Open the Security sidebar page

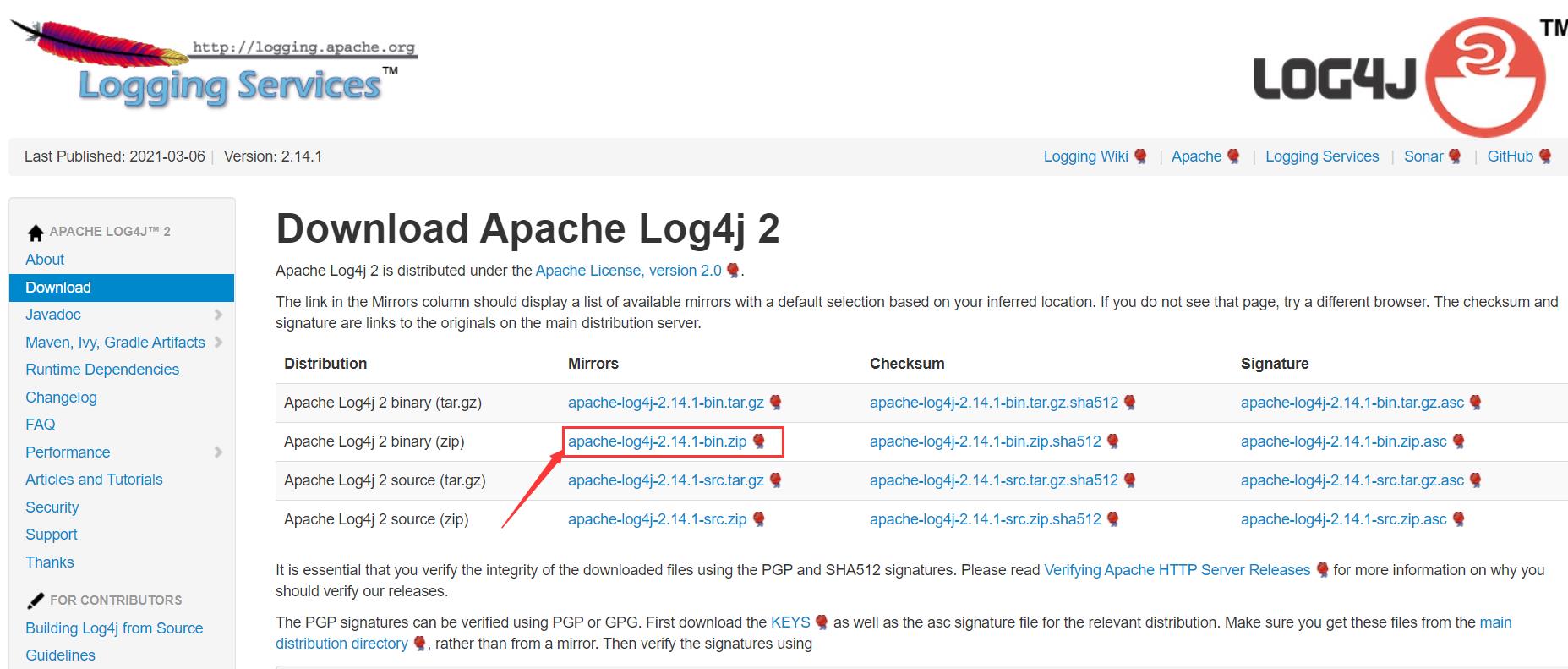click(x=52, y=507)
